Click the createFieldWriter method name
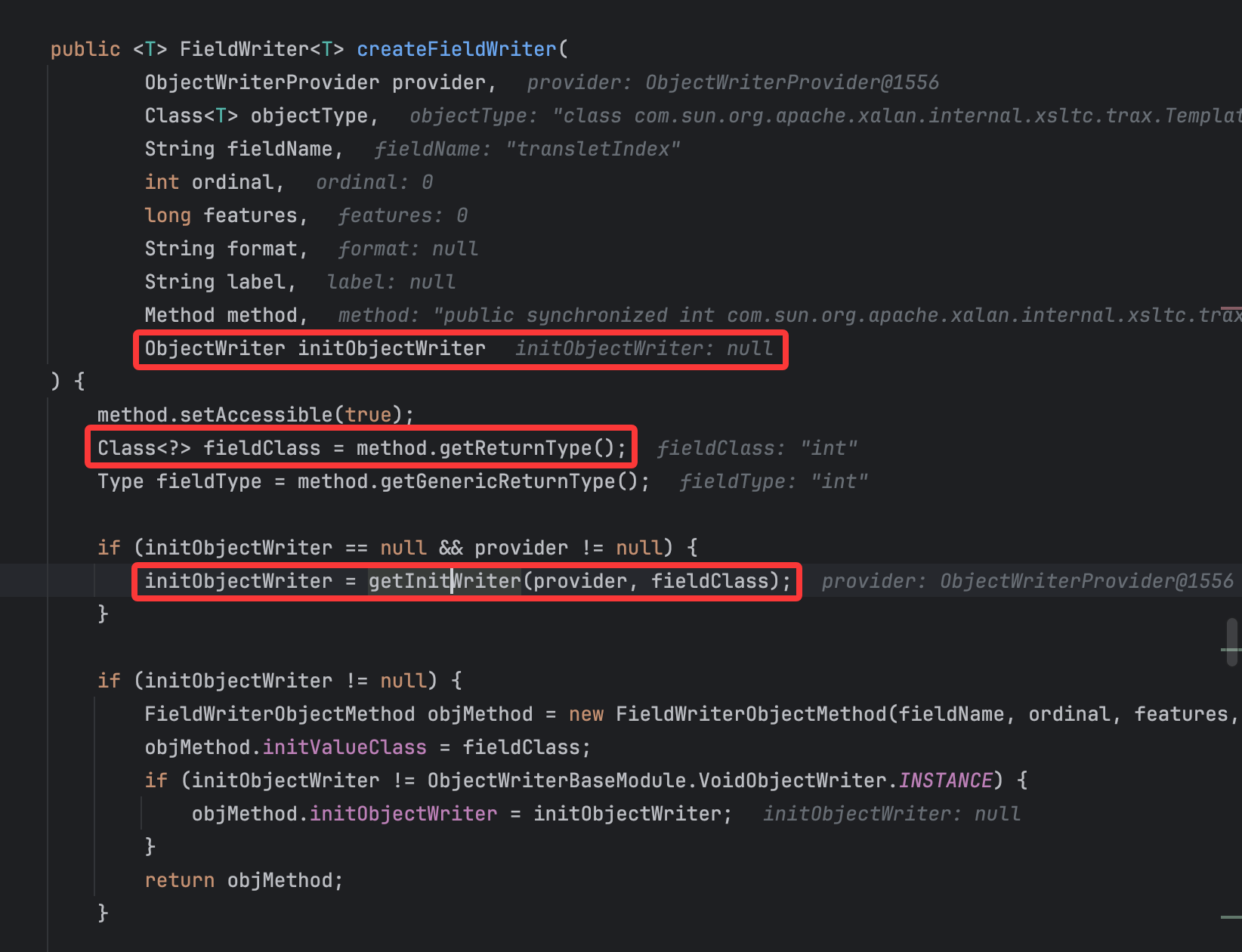The width and height of the screenshot is (1242, 952). [456, 49]
